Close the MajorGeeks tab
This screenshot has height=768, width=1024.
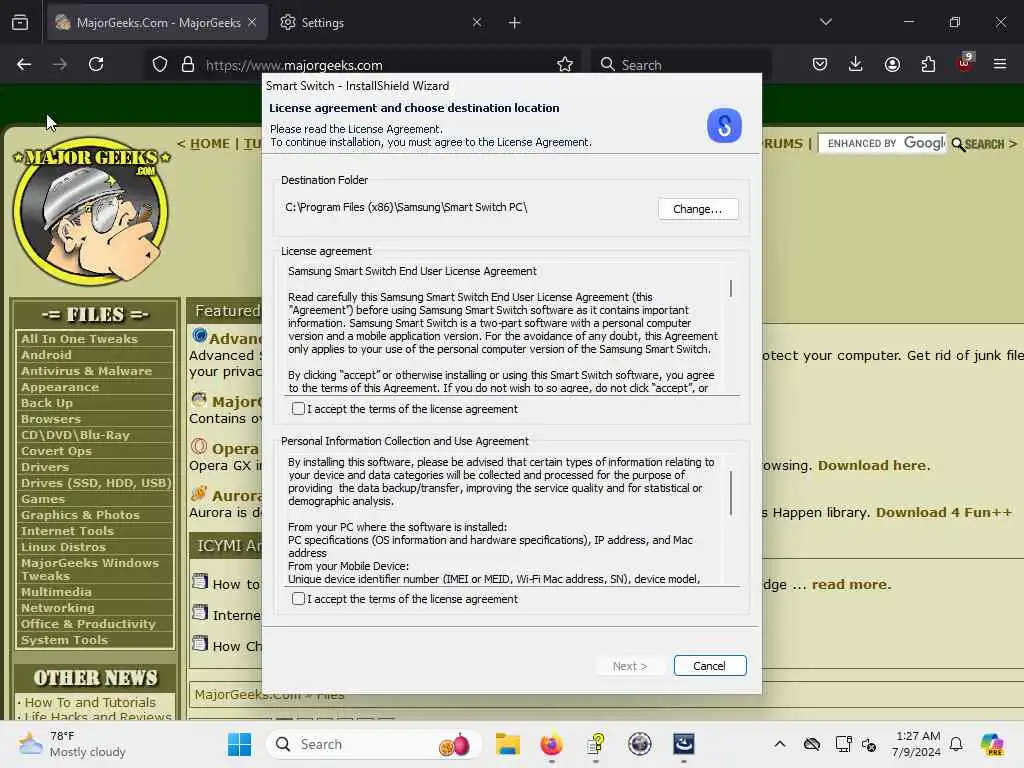tap(252, 23)
